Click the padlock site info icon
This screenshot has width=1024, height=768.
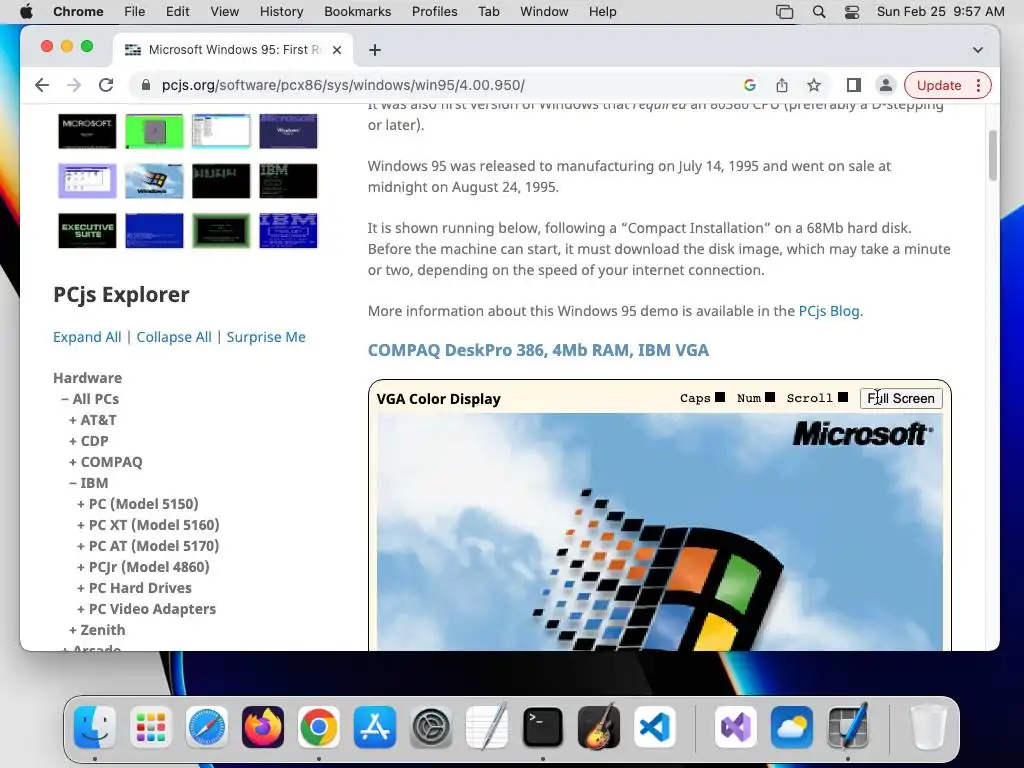146,85
